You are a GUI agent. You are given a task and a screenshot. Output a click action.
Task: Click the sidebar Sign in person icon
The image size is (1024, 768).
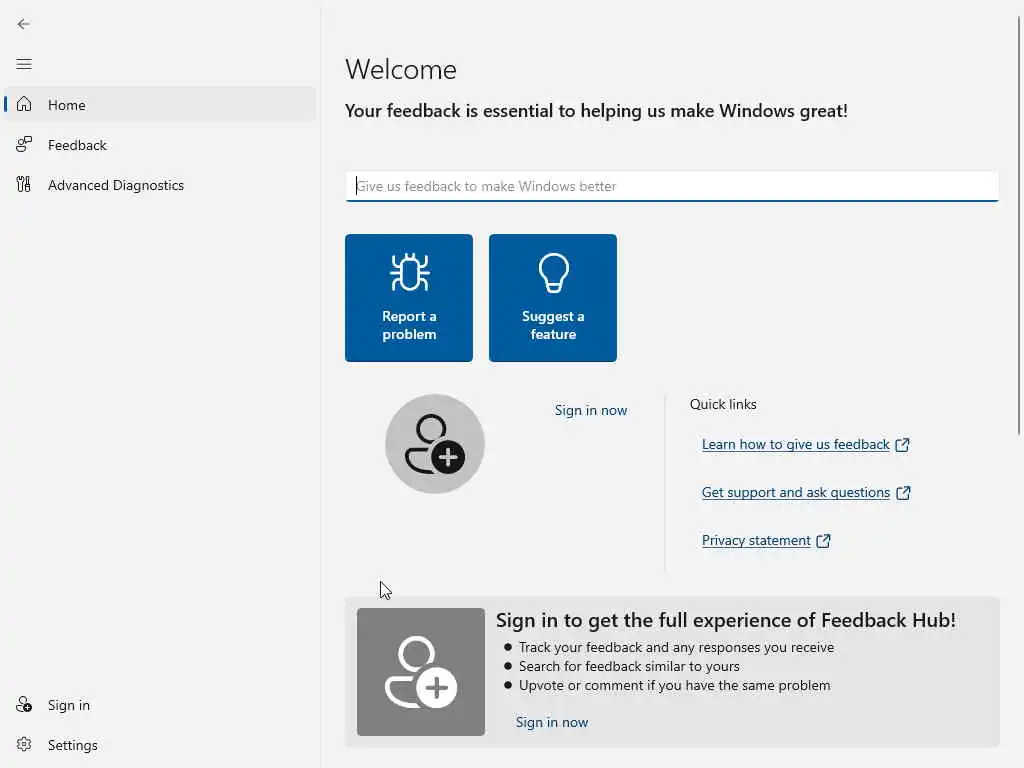pyautogui.click(x=24, y=705)
